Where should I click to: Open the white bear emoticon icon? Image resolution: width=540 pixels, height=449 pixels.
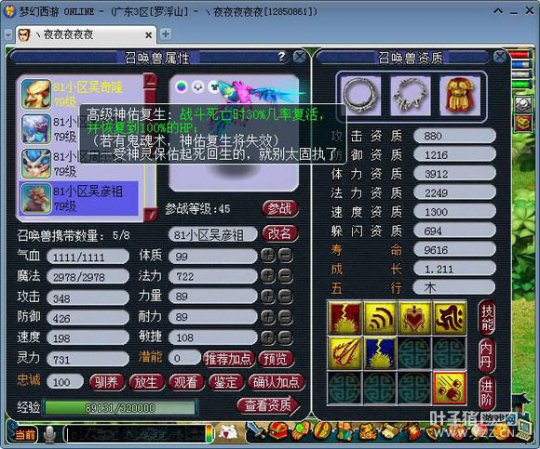228,432
